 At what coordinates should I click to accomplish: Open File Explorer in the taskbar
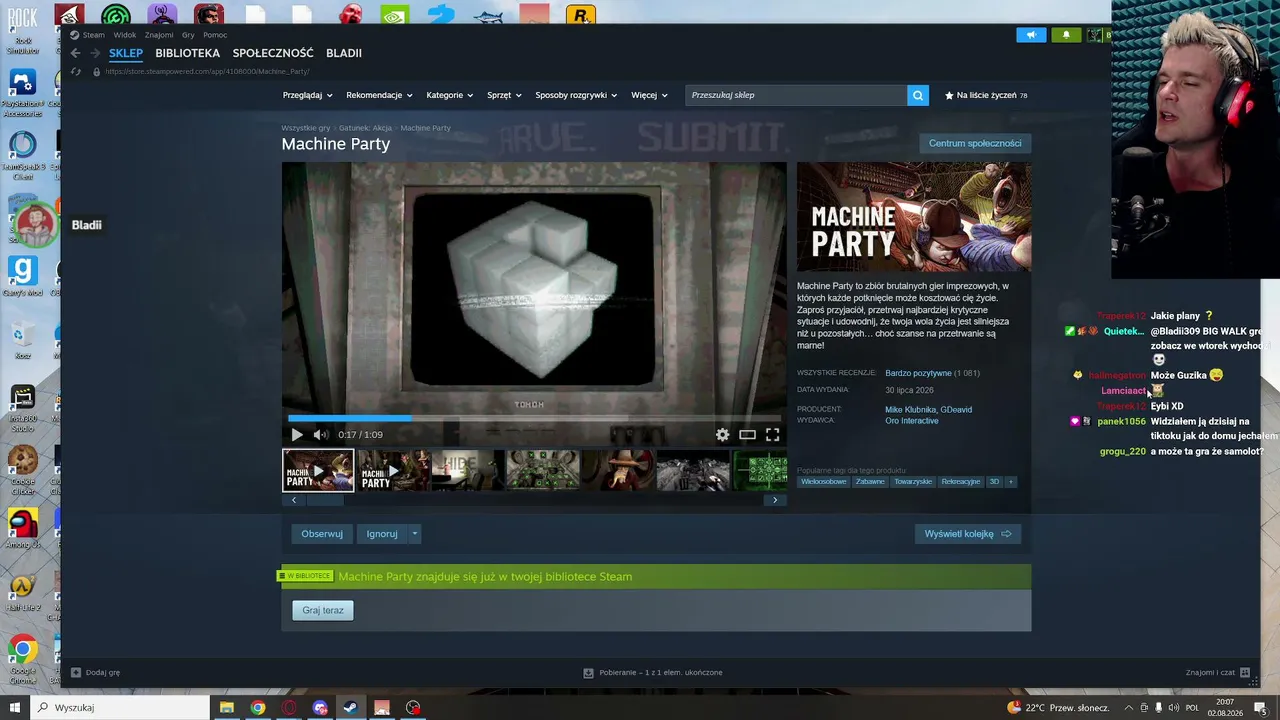tap(227, 708)
